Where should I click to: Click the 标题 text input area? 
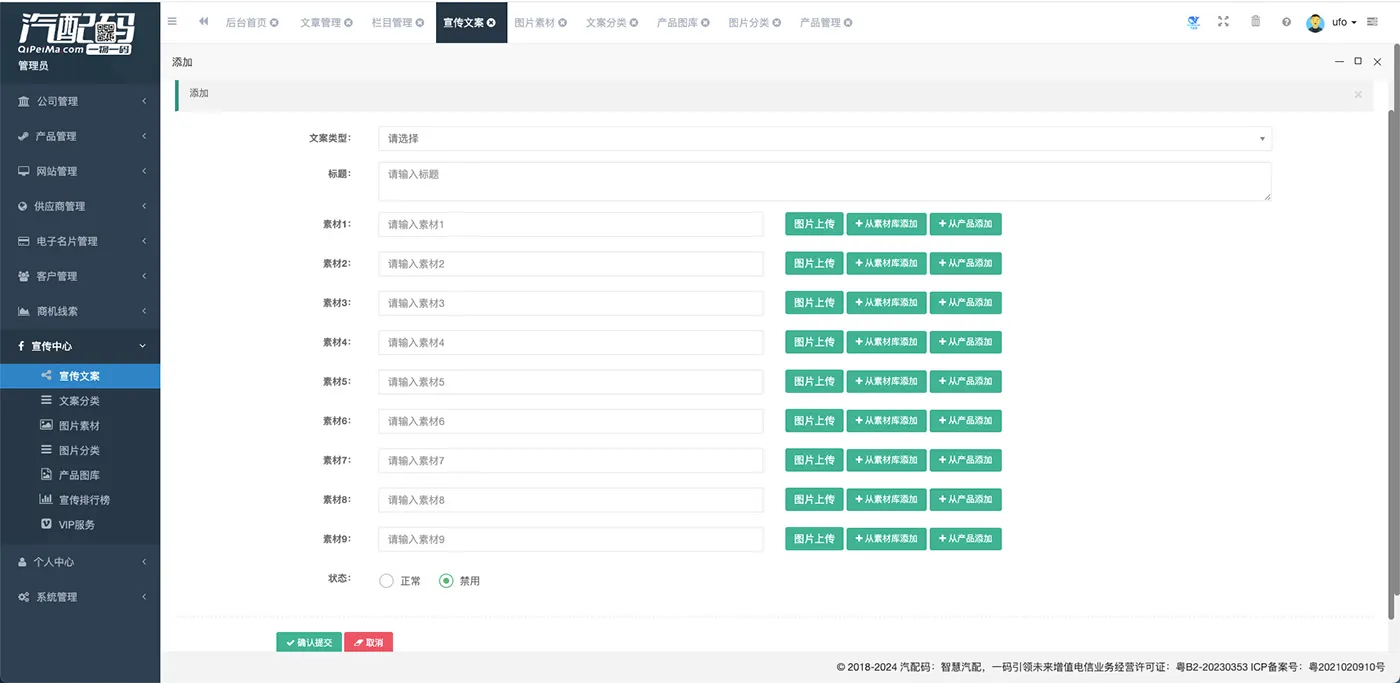click(824, 182)
